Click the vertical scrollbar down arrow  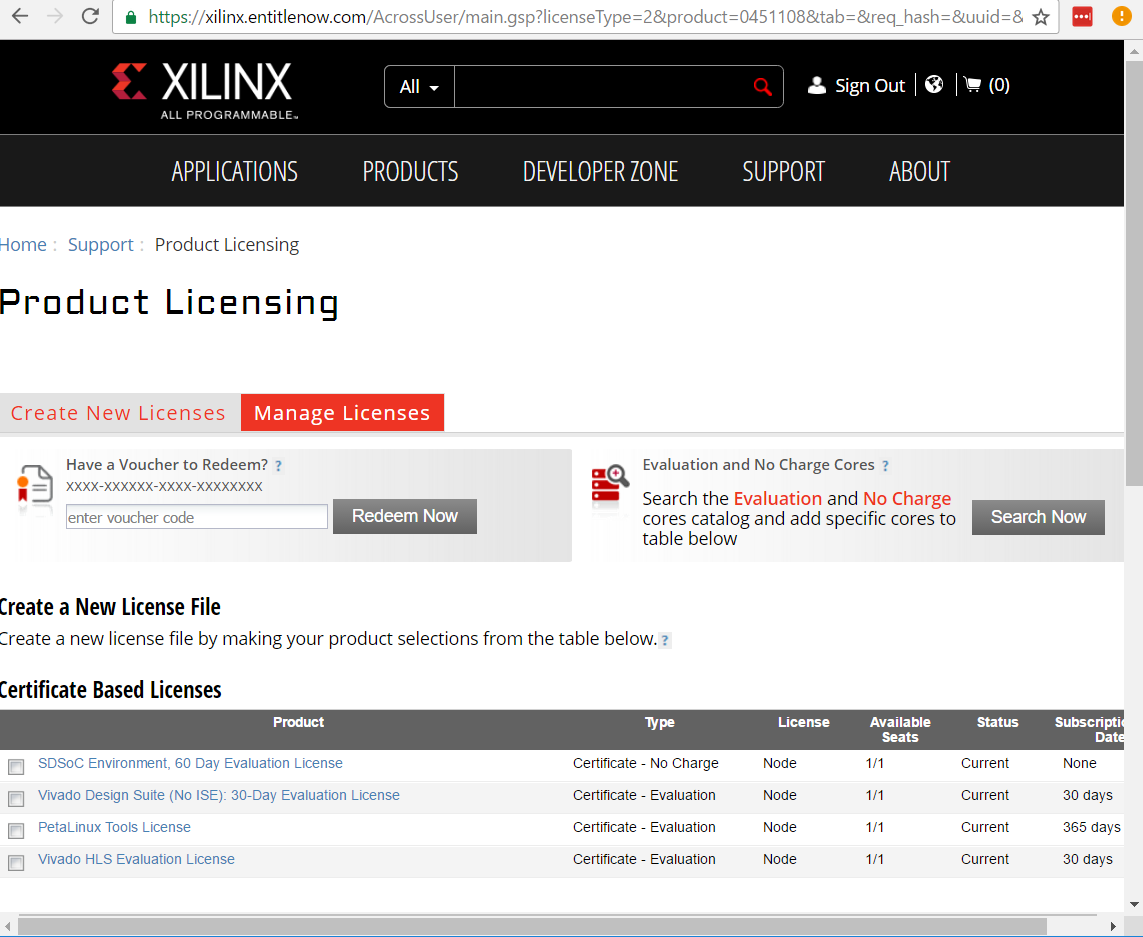pyautogui.click(x=1134, y=905)
